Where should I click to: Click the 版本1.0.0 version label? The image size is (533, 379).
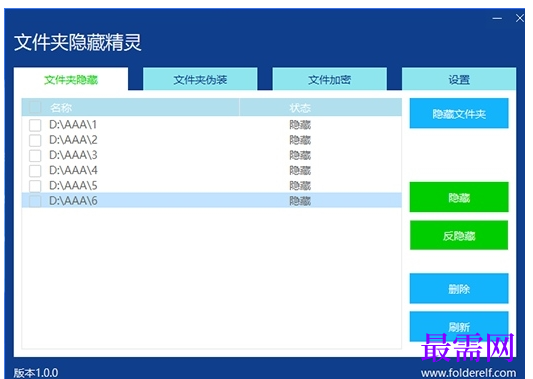36,373
